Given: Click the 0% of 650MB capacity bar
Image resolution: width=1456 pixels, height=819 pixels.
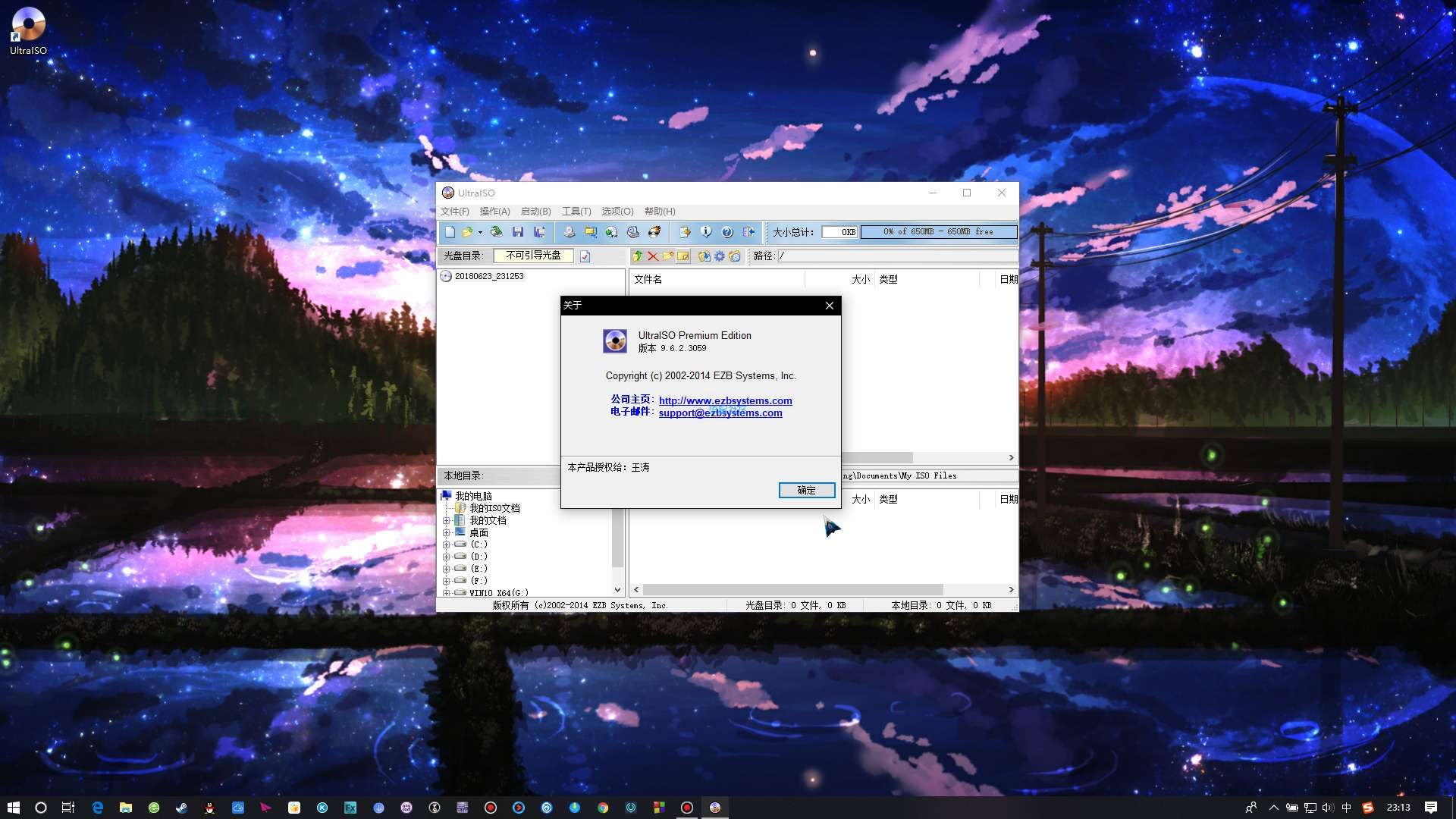Looking at the screenshot, I should pyautogui.click(x=938, y=232).
